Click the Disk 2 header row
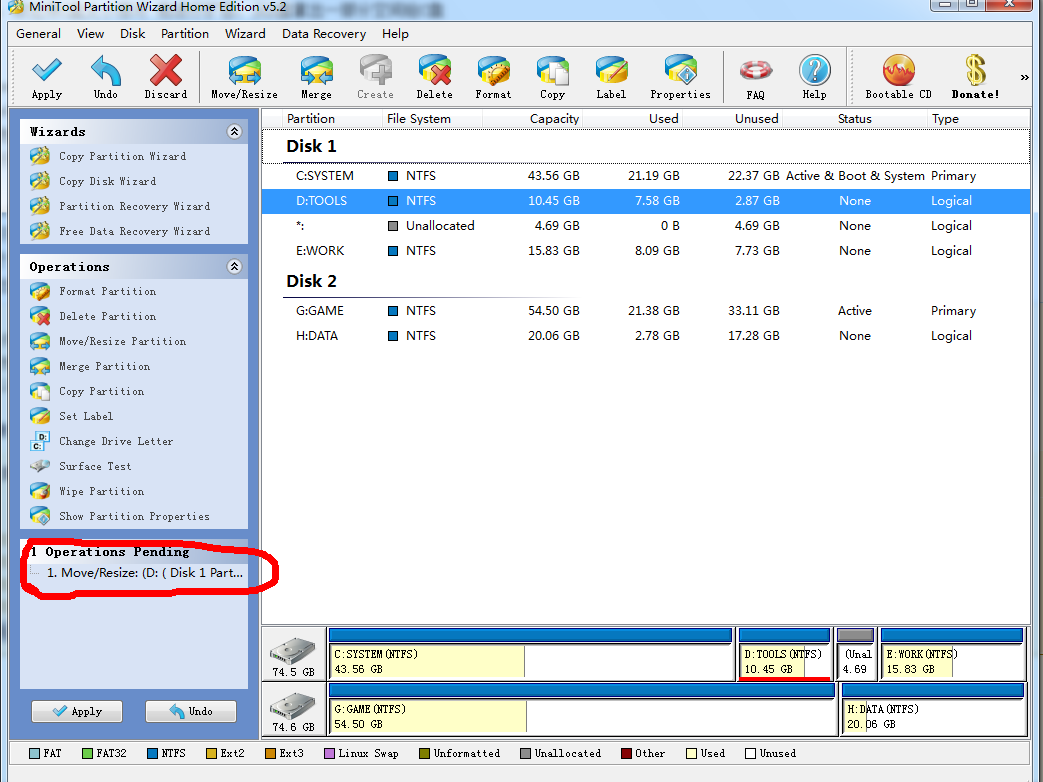The image size is (1043, 782). point(646,281)
